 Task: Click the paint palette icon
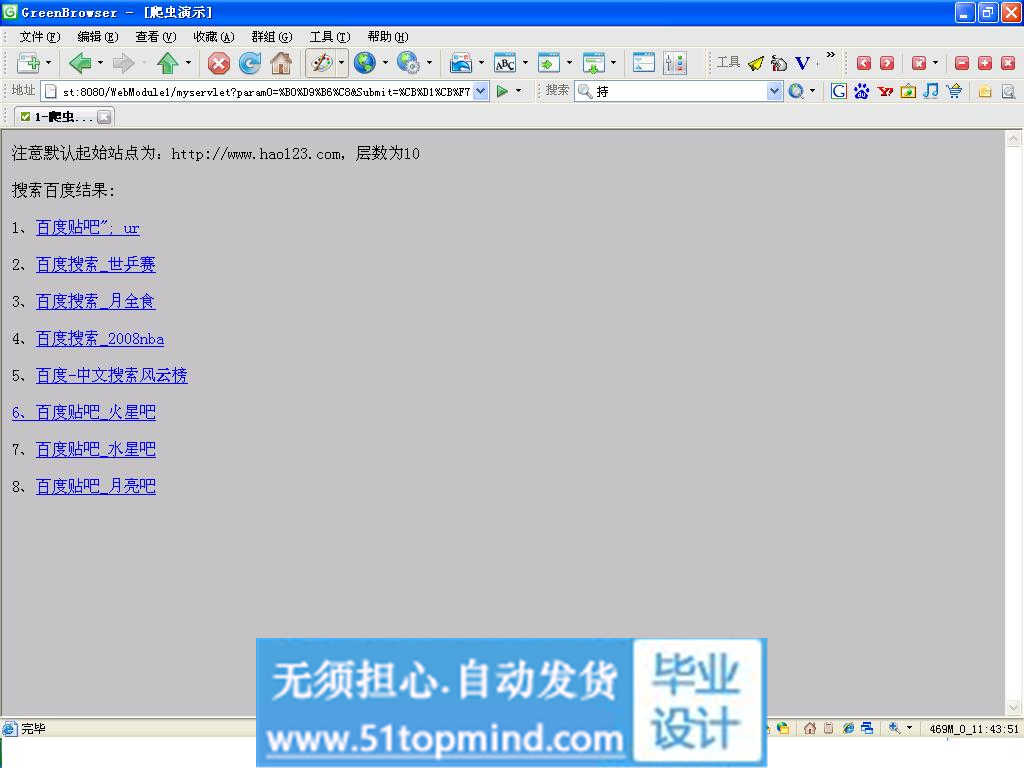pyautogui.click(x=321, y=63)
